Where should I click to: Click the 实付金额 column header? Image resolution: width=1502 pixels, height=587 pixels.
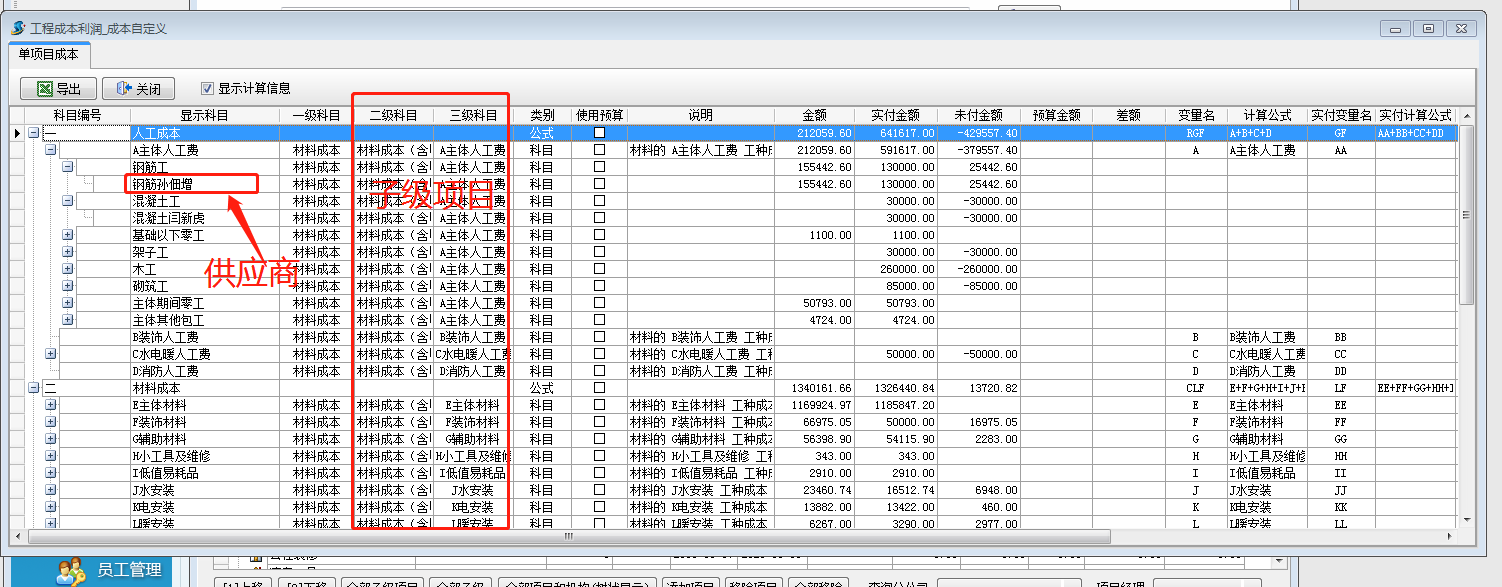pyautogui.click(x=895, y=115)
